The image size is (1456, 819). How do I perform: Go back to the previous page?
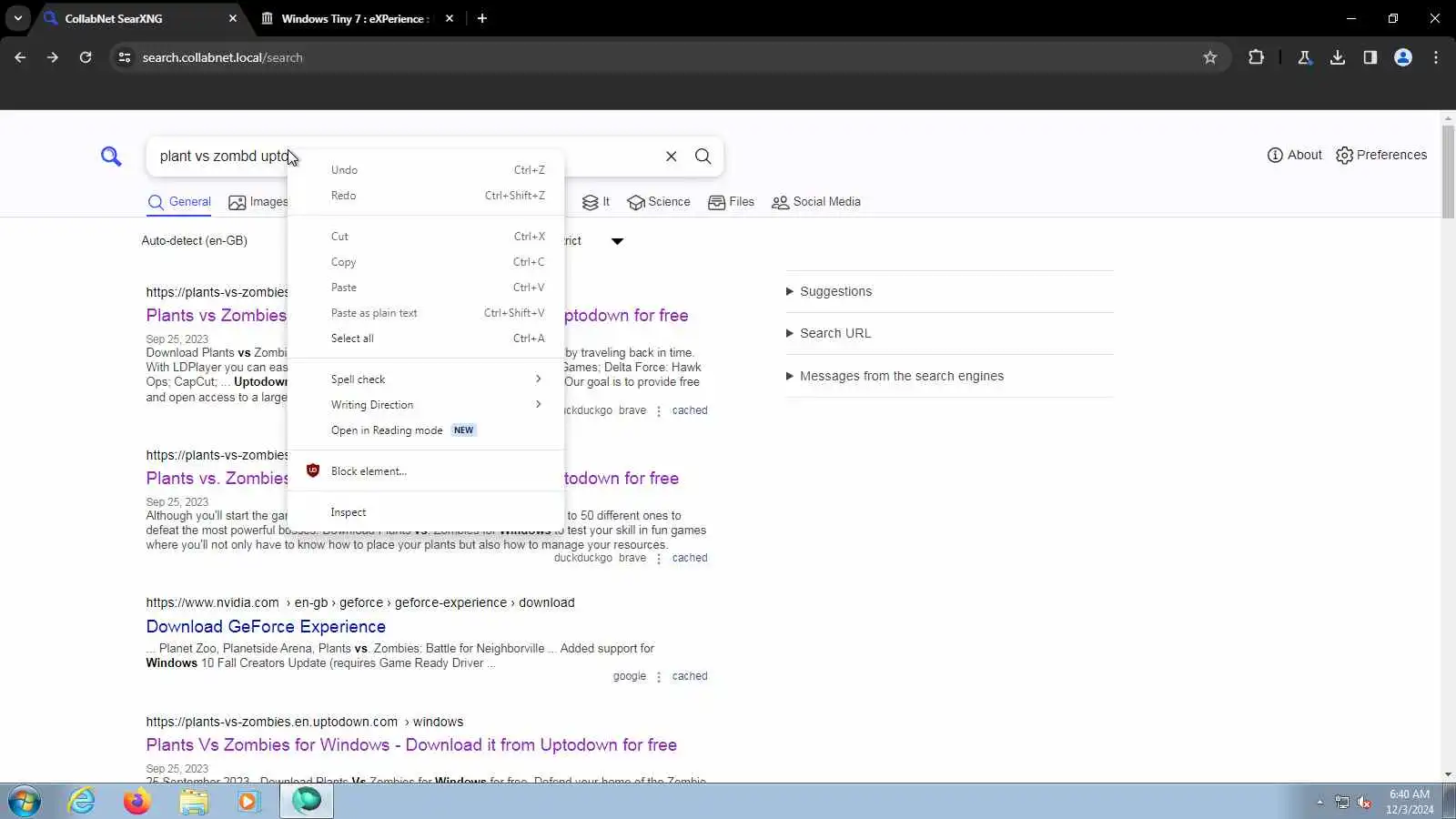click(x=20, y=57)
